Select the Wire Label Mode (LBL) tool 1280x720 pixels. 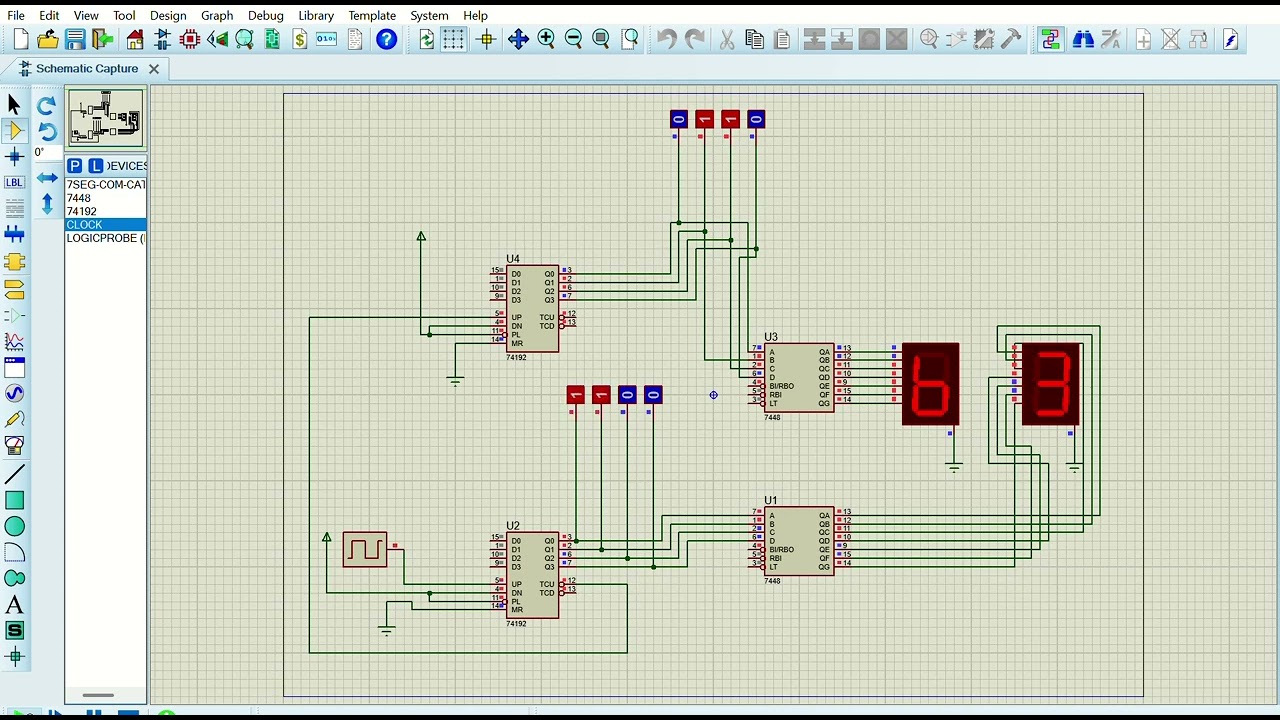14,182
